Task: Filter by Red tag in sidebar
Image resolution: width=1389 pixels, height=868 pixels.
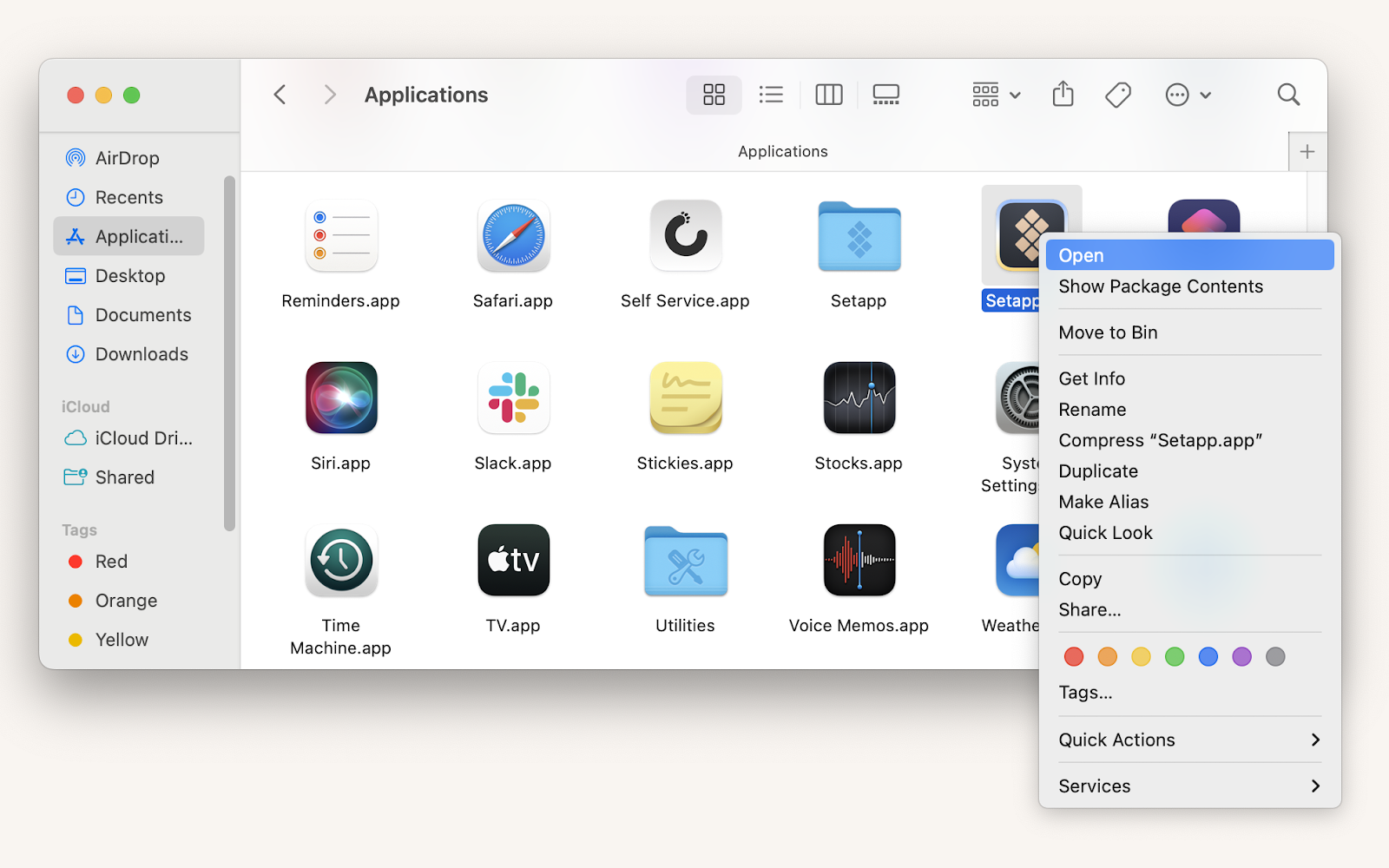Action: 128,562
